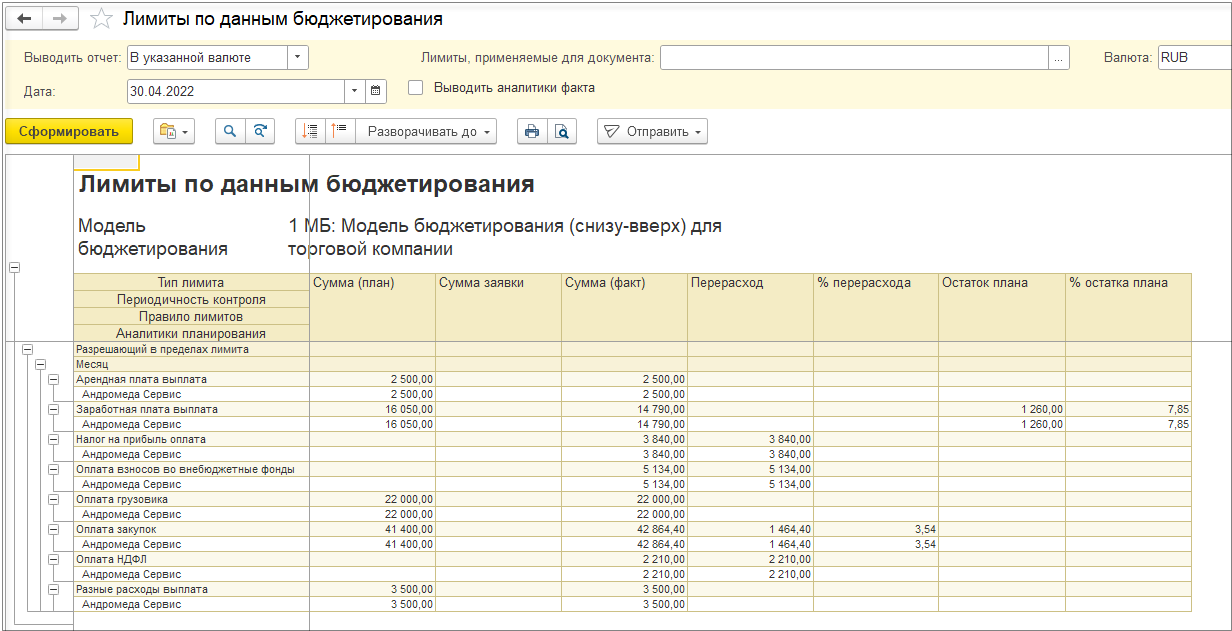The height and width of the screenshot is (631, 1232).
Task: Open the 'Отправить' dropdown menu
Action: (x=652, y=131)
